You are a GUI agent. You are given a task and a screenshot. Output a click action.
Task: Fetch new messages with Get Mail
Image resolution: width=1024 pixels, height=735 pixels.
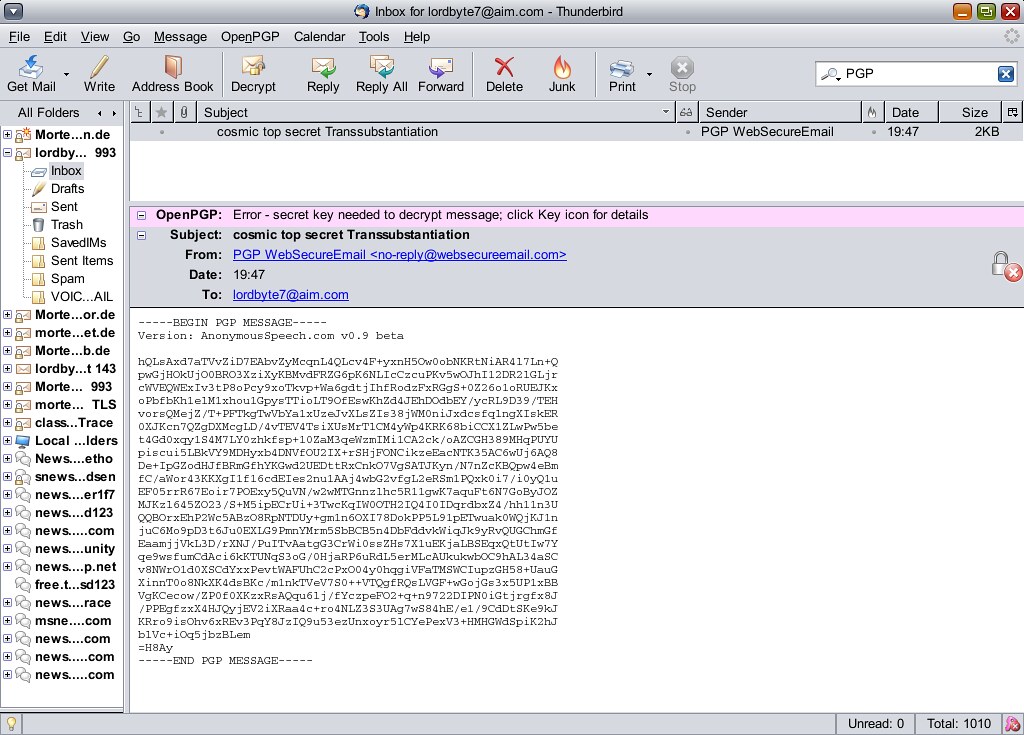(31, 74)
